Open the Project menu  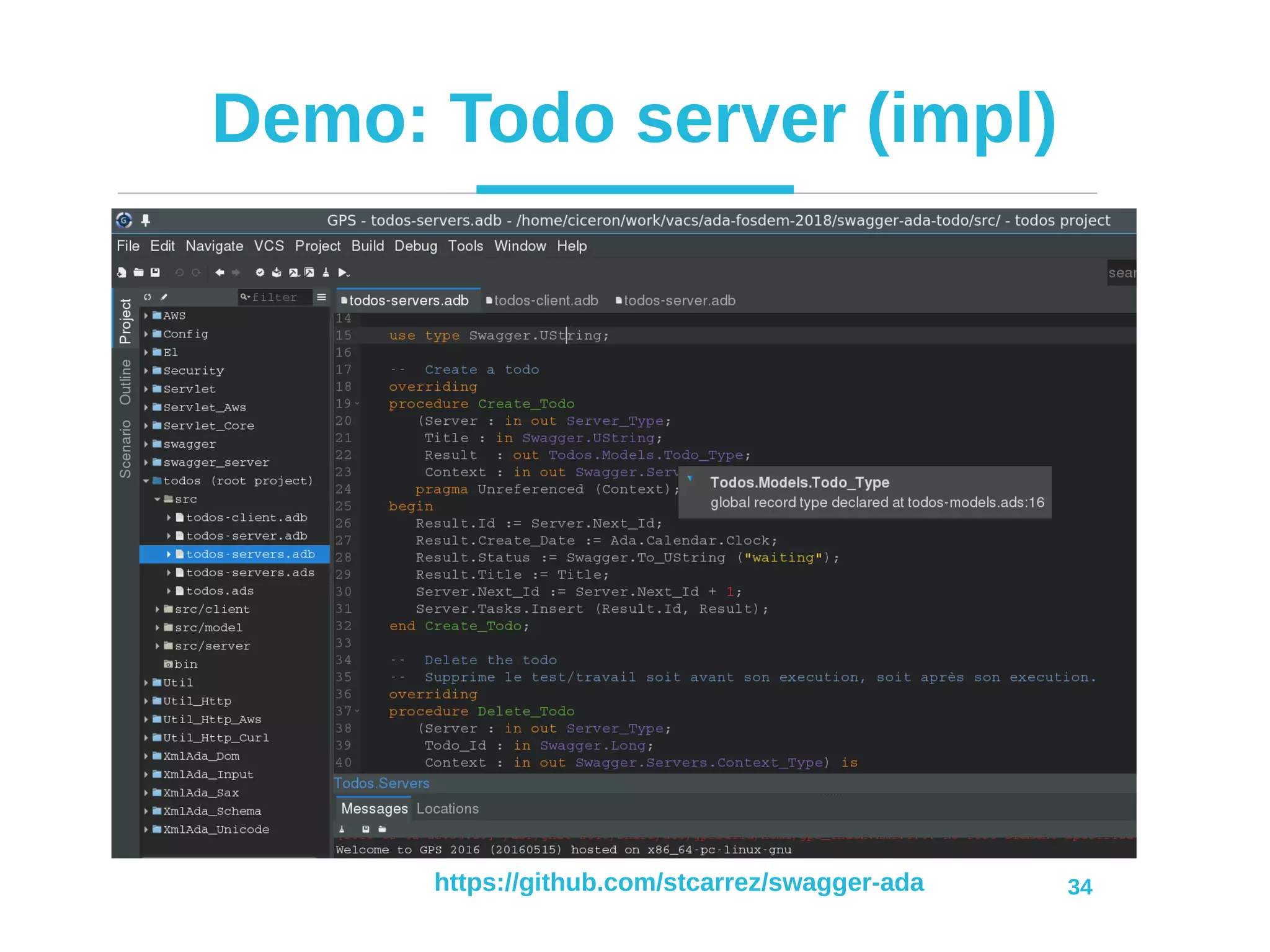click(317, 246)
